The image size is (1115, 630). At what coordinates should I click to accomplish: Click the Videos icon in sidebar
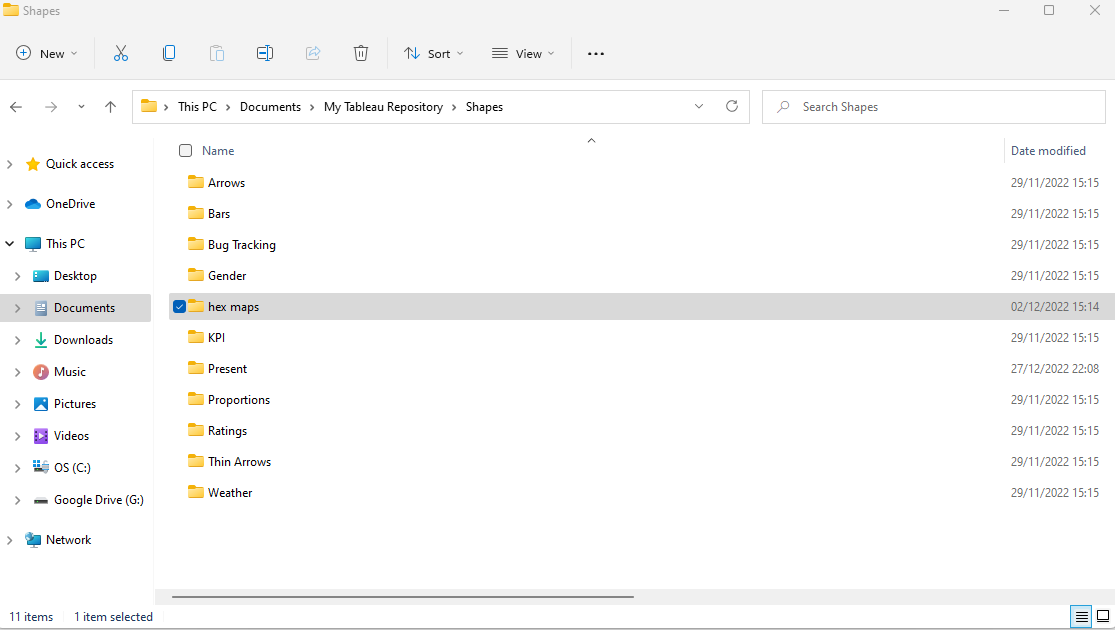click(x=41, y=436)
